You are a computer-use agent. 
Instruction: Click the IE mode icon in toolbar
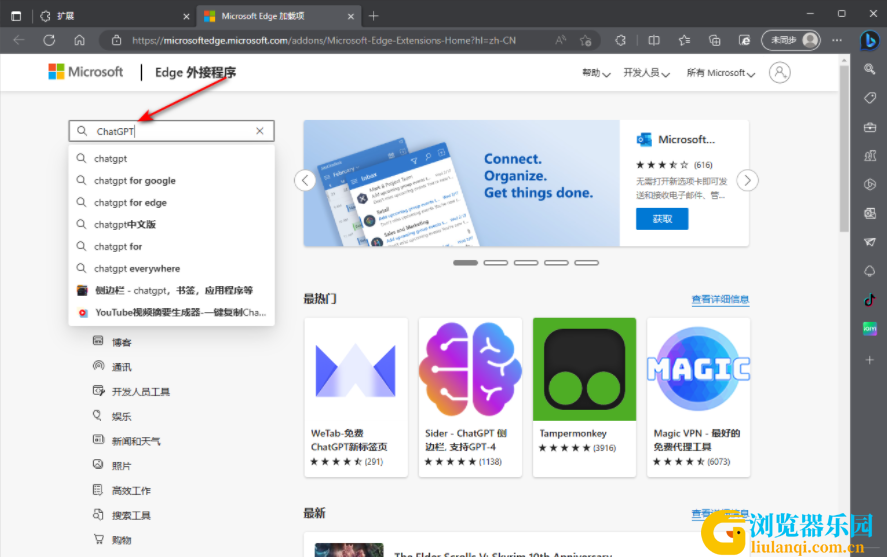744,40
